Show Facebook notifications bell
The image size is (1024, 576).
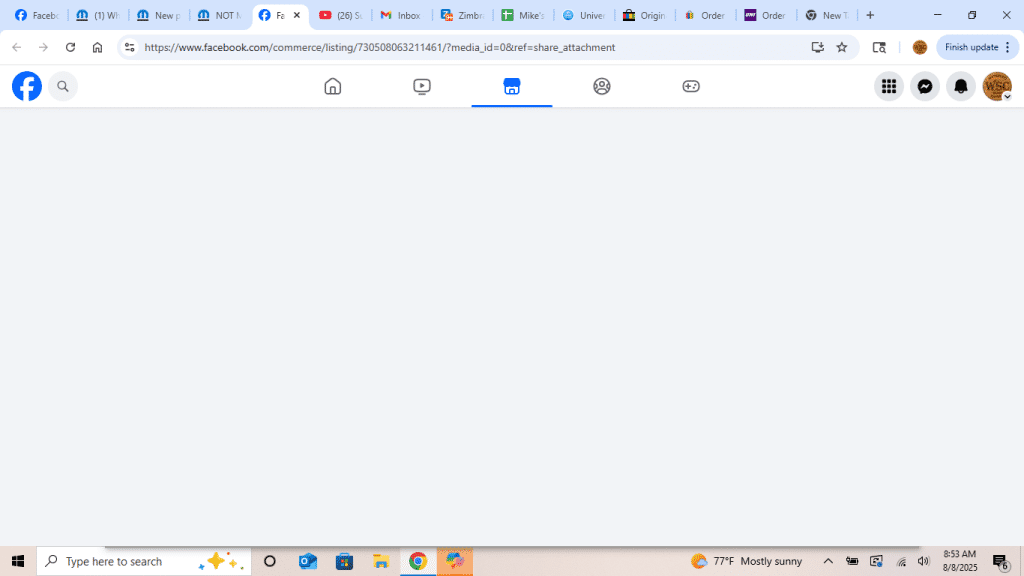(961, 87)
